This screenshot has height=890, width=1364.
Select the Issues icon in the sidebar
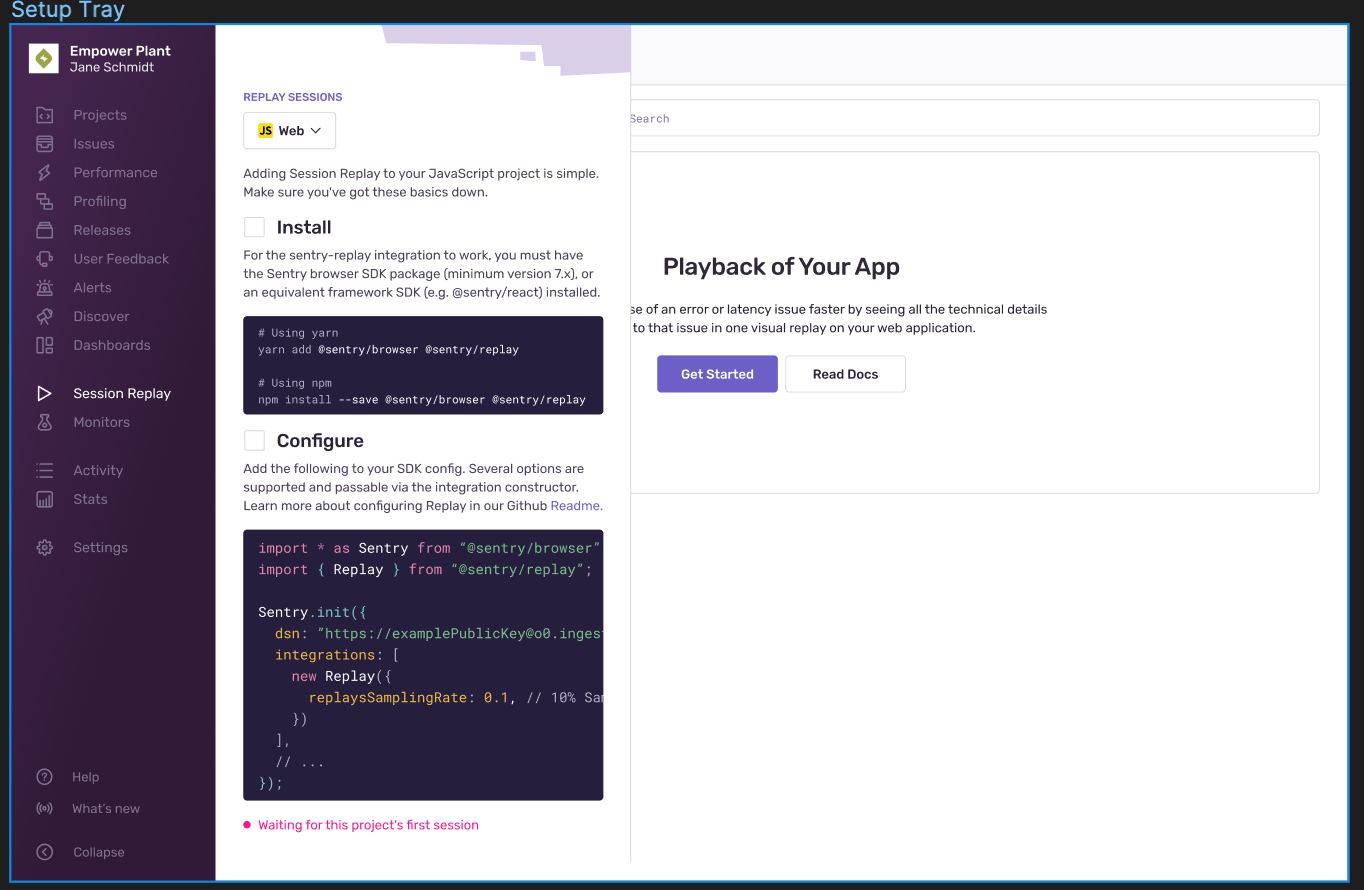point(45,143)
